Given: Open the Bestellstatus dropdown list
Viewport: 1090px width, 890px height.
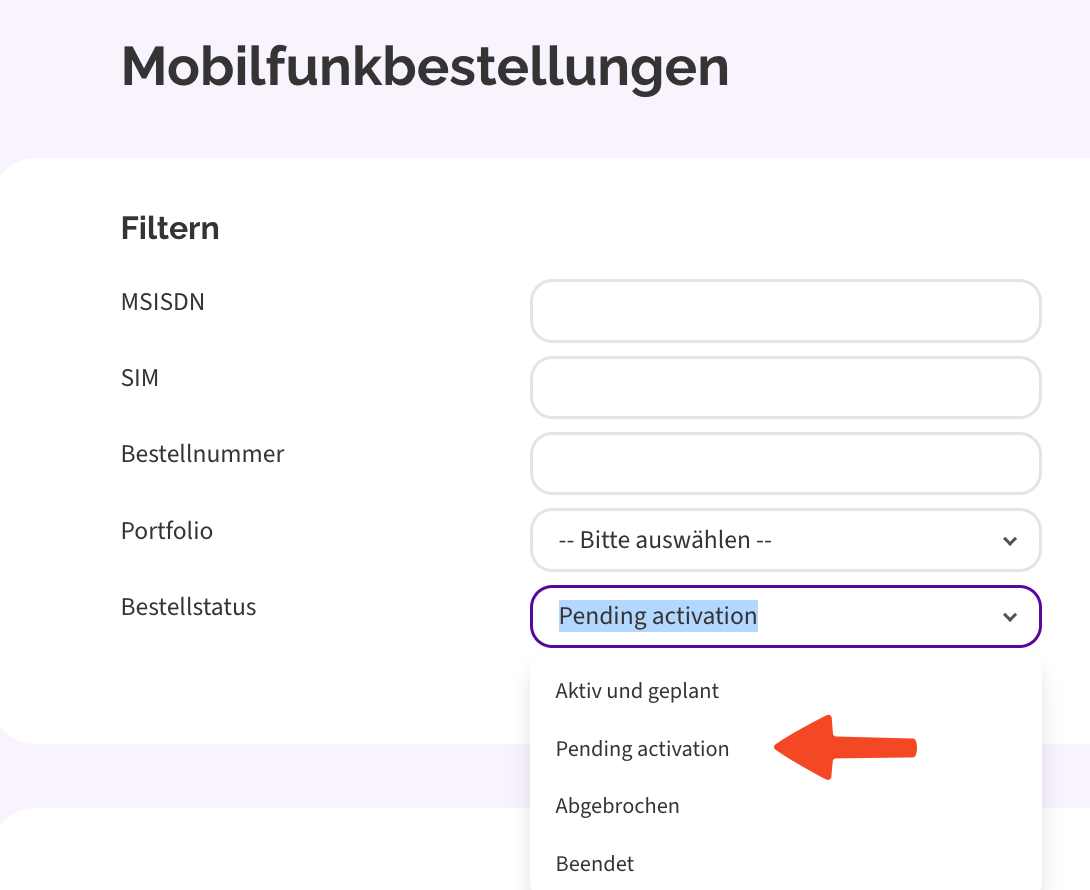Looking at the screenshot, I should coord(785,616).
